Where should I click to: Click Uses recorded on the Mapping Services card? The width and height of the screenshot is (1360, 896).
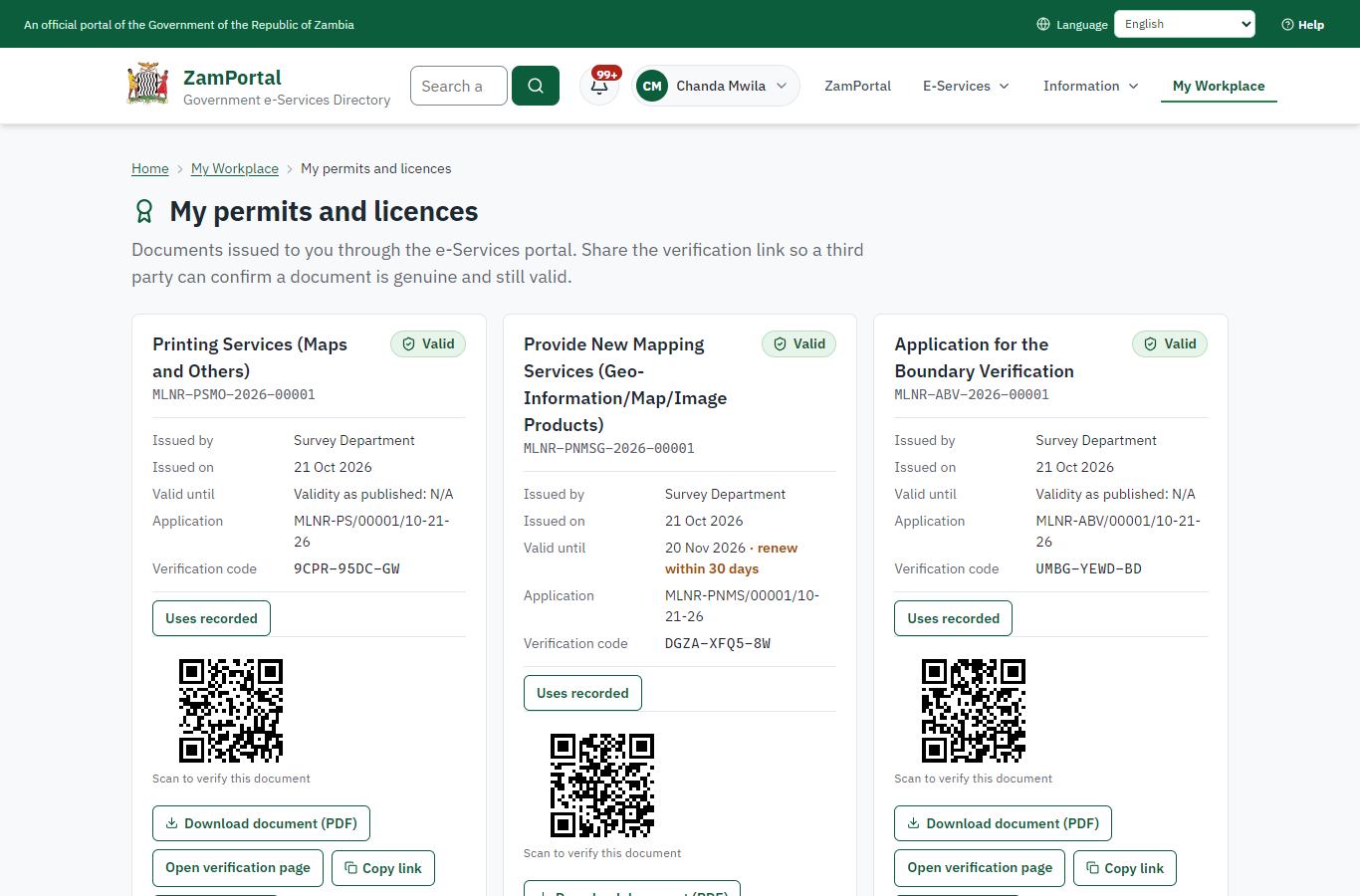pyautogui.click(x=582, y=693)
